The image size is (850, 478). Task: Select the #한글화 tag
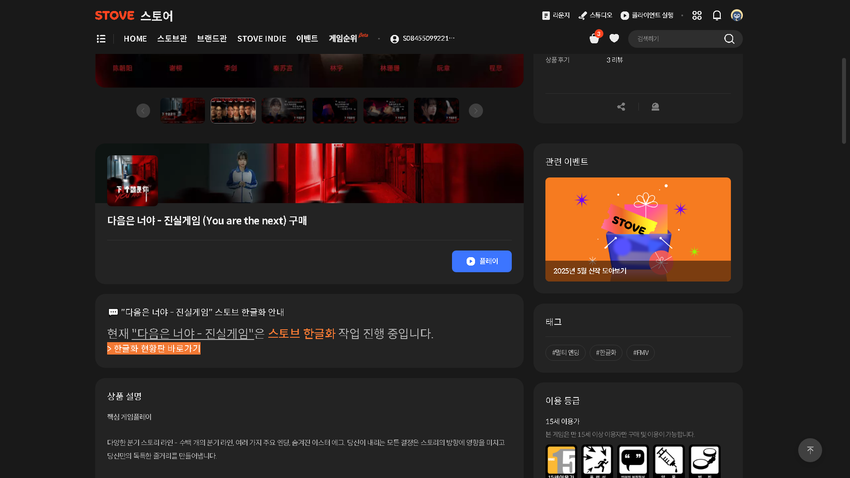pos(606,353)
